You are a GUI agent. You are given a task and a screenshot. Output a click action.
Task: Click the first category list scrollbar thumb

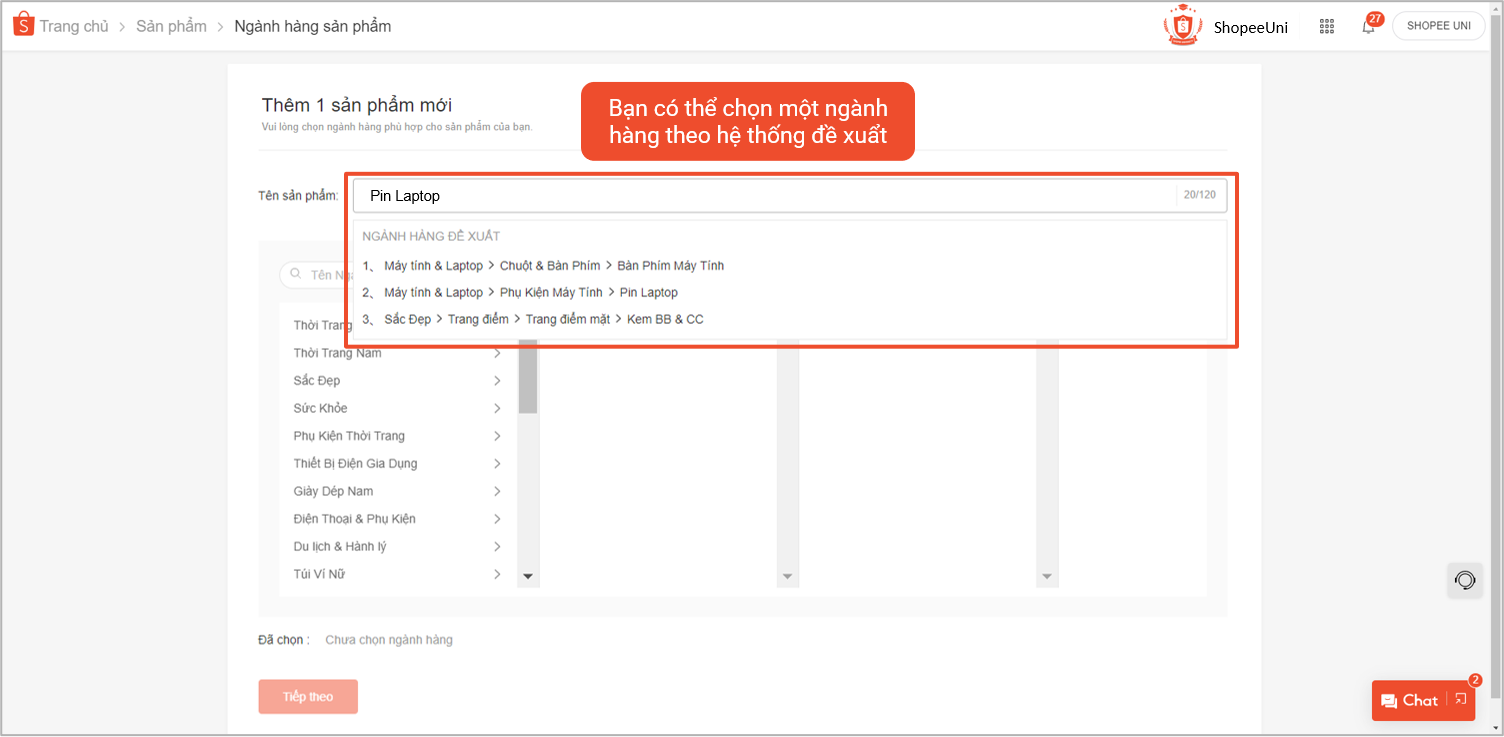pos(528,377)
